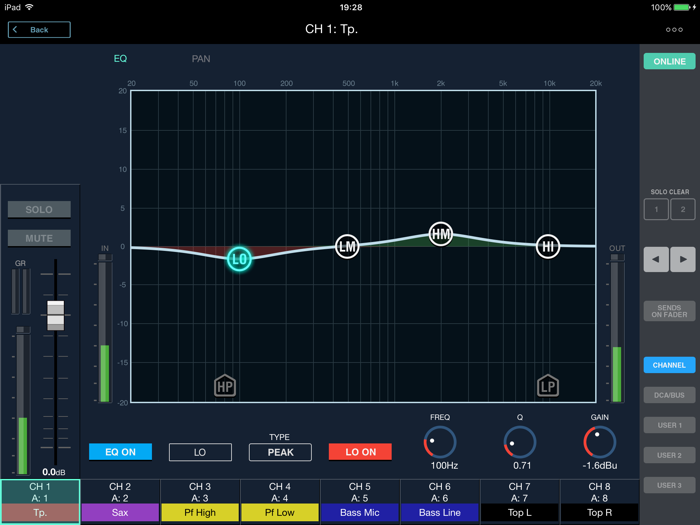
Task: Select CH 8 Top R channel
Action: [600, 500]
